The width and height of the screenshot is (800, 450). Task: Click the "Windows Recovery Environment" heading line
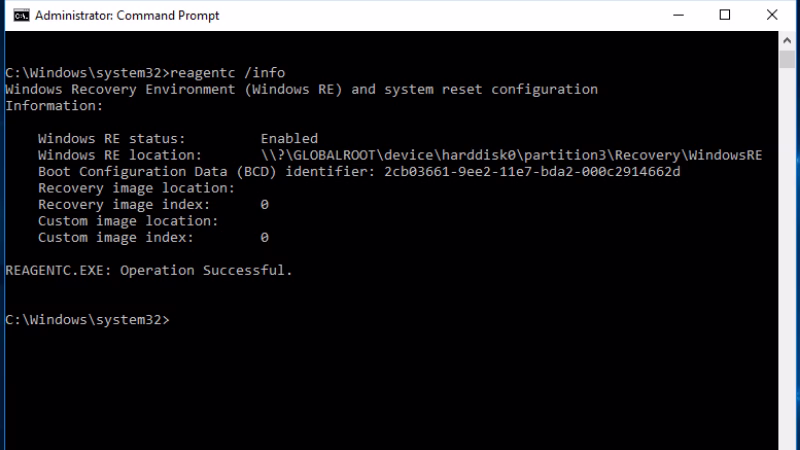(301, 89)
